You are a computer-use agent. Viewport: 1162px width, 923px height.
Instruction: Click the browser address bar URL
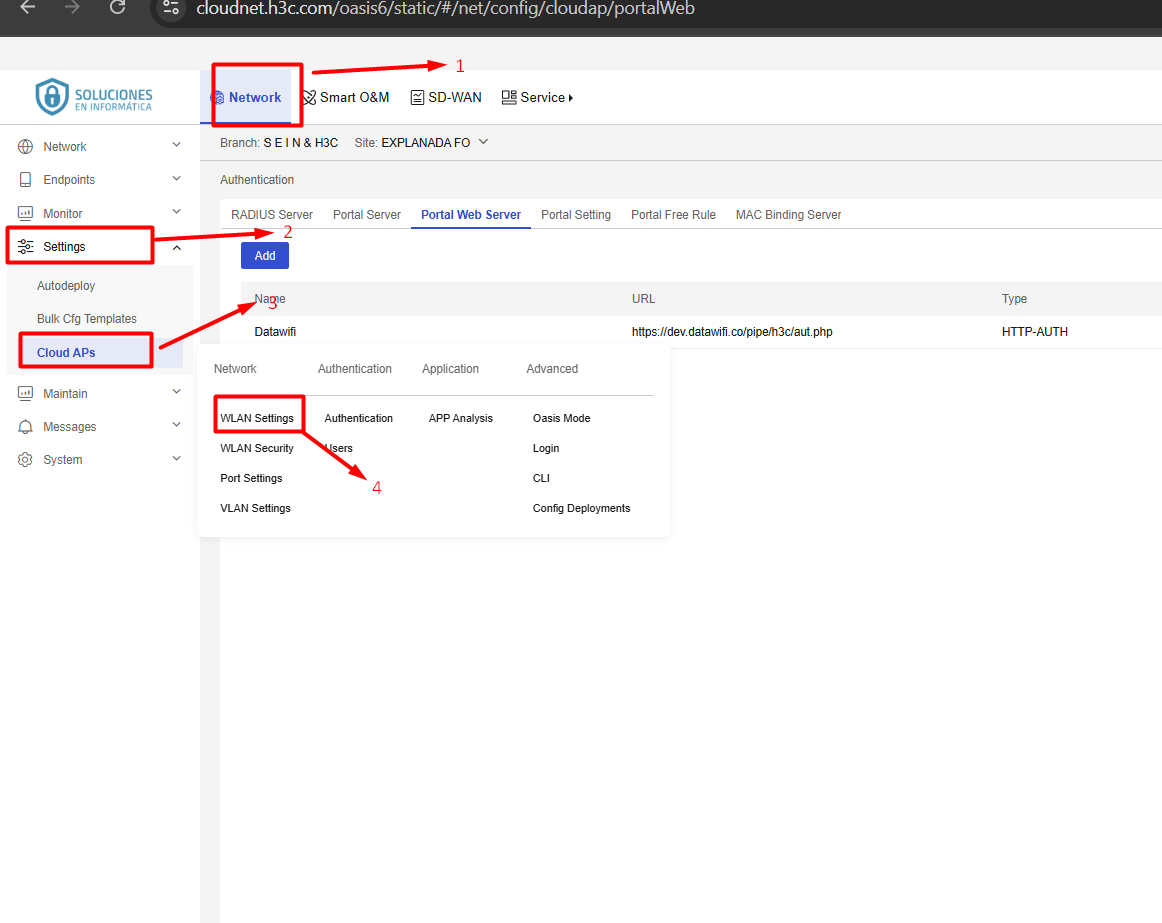445,8
